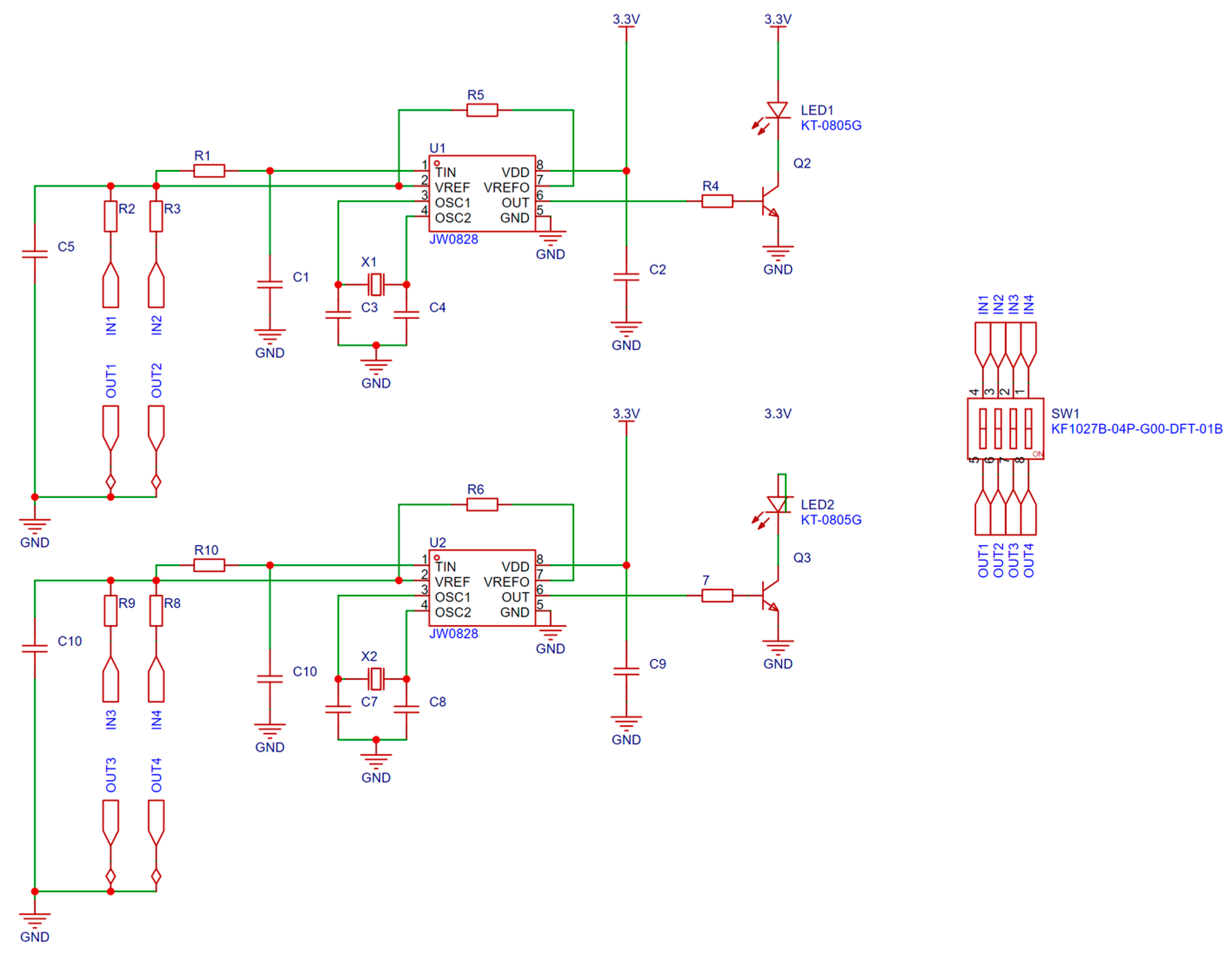The height and width of the screenshot is (957, 1232).
Task: Click the KT-0805G text beside LED1
Action: (831, 125)
